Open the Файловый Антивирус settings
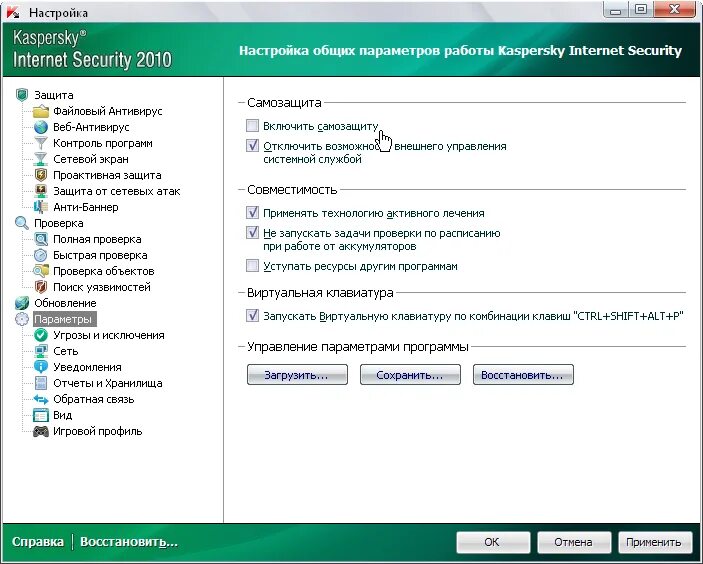This screenshot has width=703, height=564. (108, 111)
